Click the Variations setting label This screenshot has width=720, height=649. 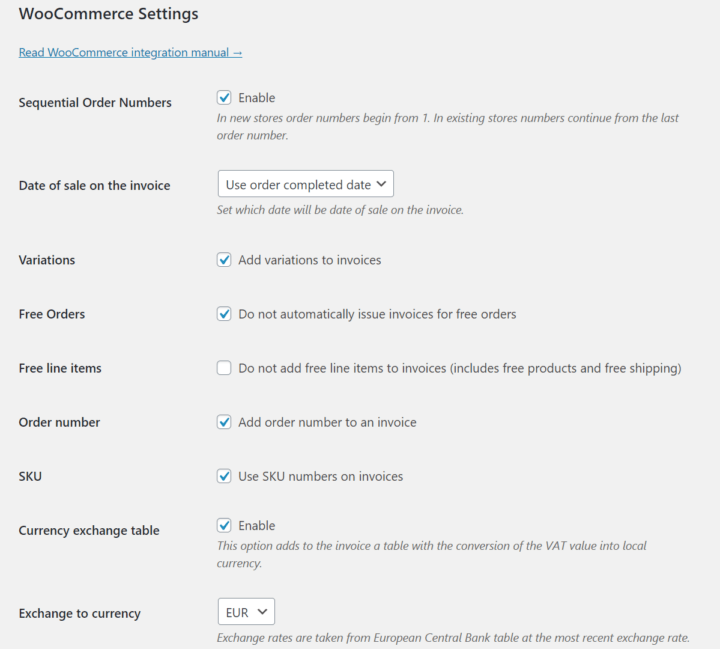pyautogui.click(x=47, y=260)
